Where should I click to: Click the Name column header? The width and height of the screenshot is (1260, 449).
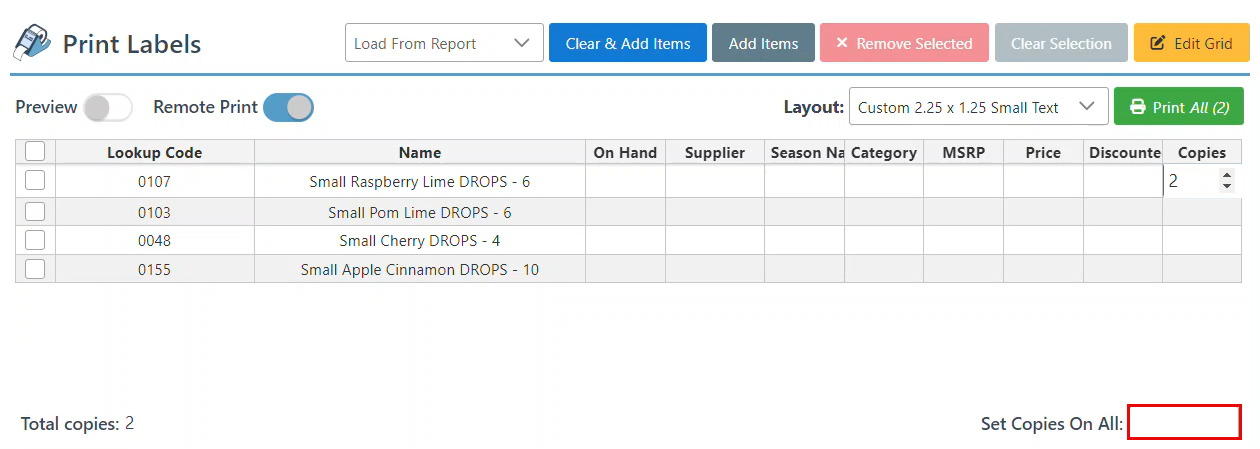[x=419, y=152]
